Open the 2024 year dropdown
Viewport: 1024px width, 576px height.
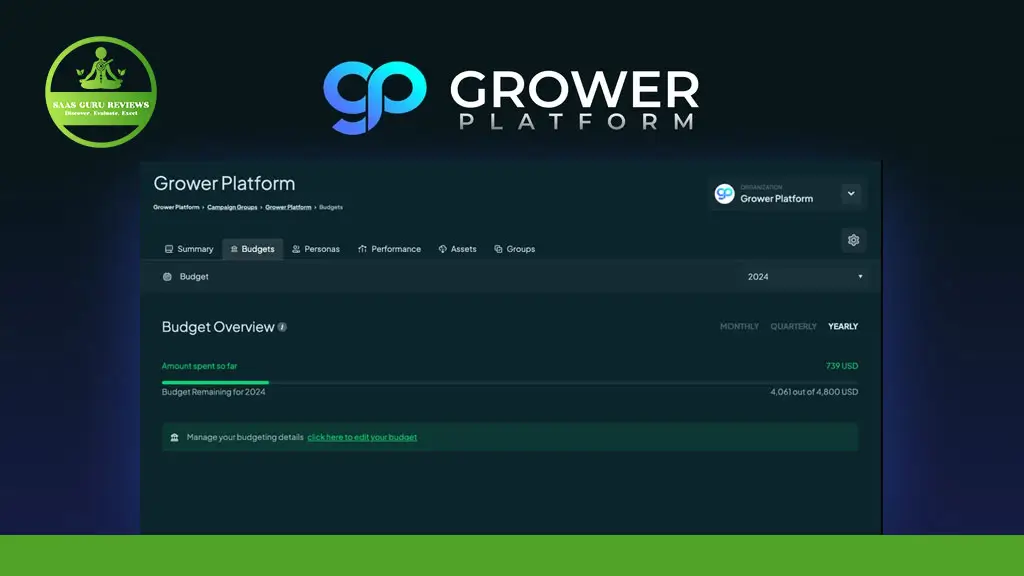pos(805,277)
